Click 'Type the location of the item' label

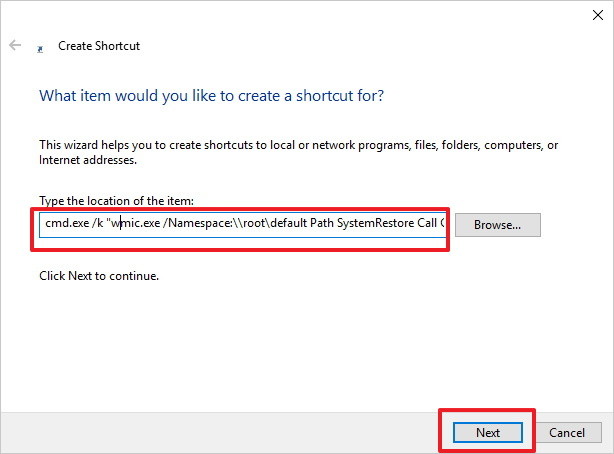[x=115, y=201]
